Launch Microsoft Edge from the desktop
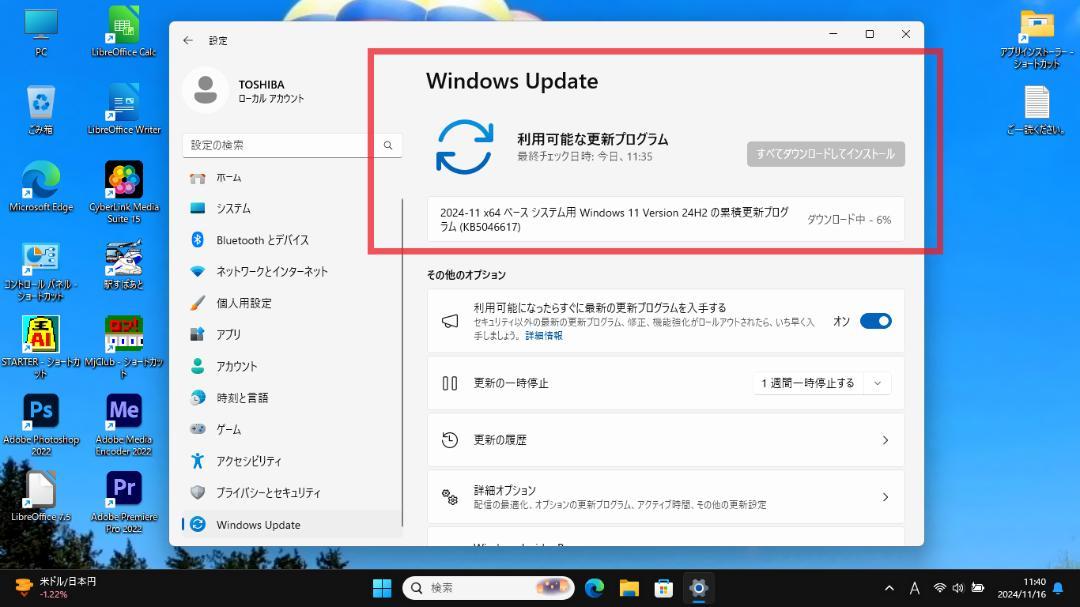This screenshot has width=1080, height=607. pos(41,187)
